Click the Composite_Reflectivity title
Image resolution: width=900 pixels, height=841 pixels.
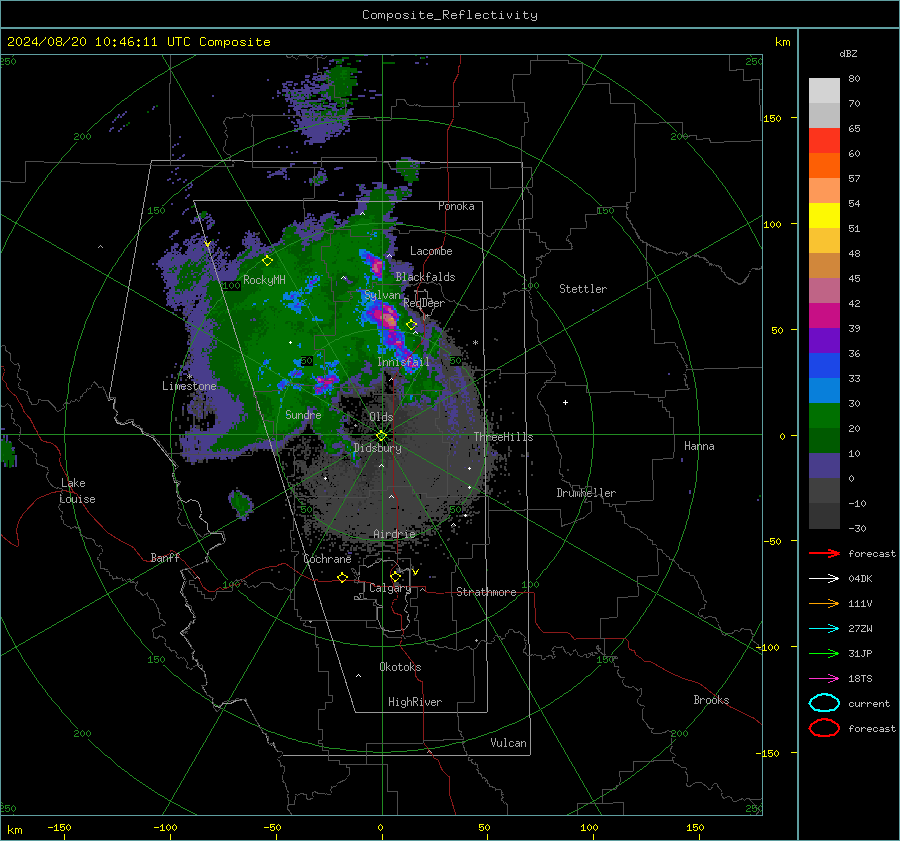(450, 15)
